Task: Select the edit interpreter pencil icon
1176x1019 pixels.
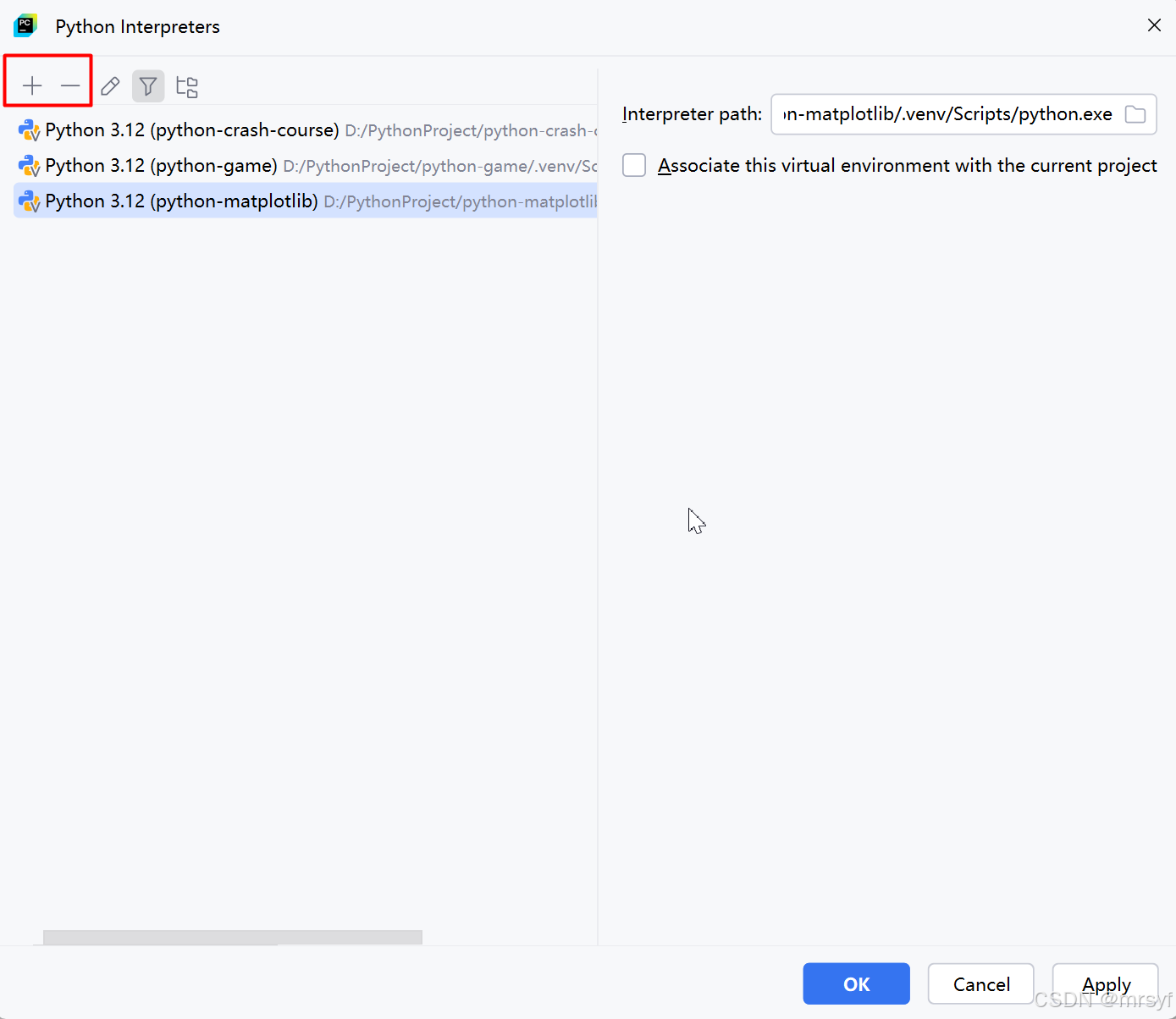Action: (x=109, y=85)
